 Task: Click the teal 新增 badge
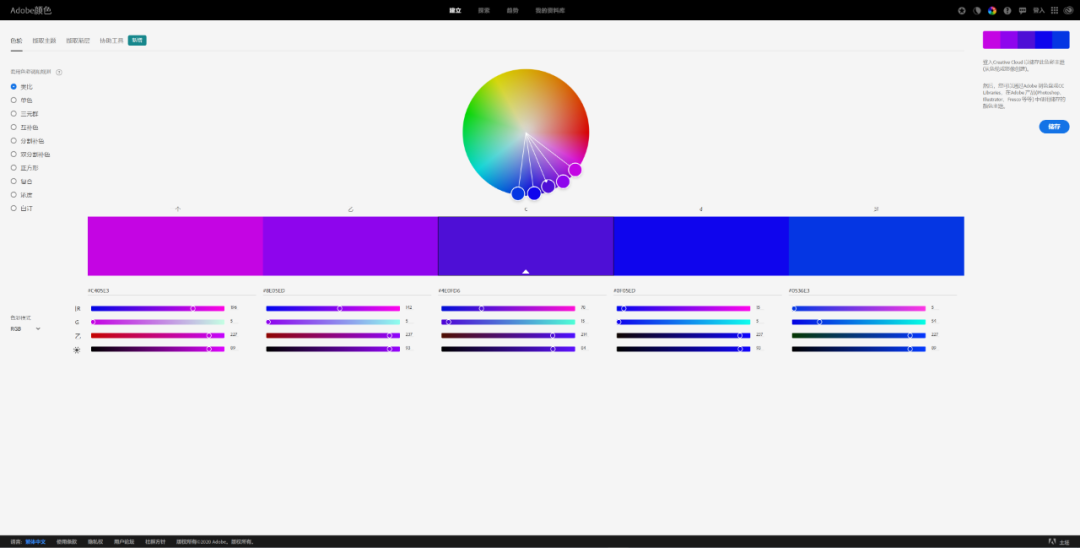[x=137, y=41]
